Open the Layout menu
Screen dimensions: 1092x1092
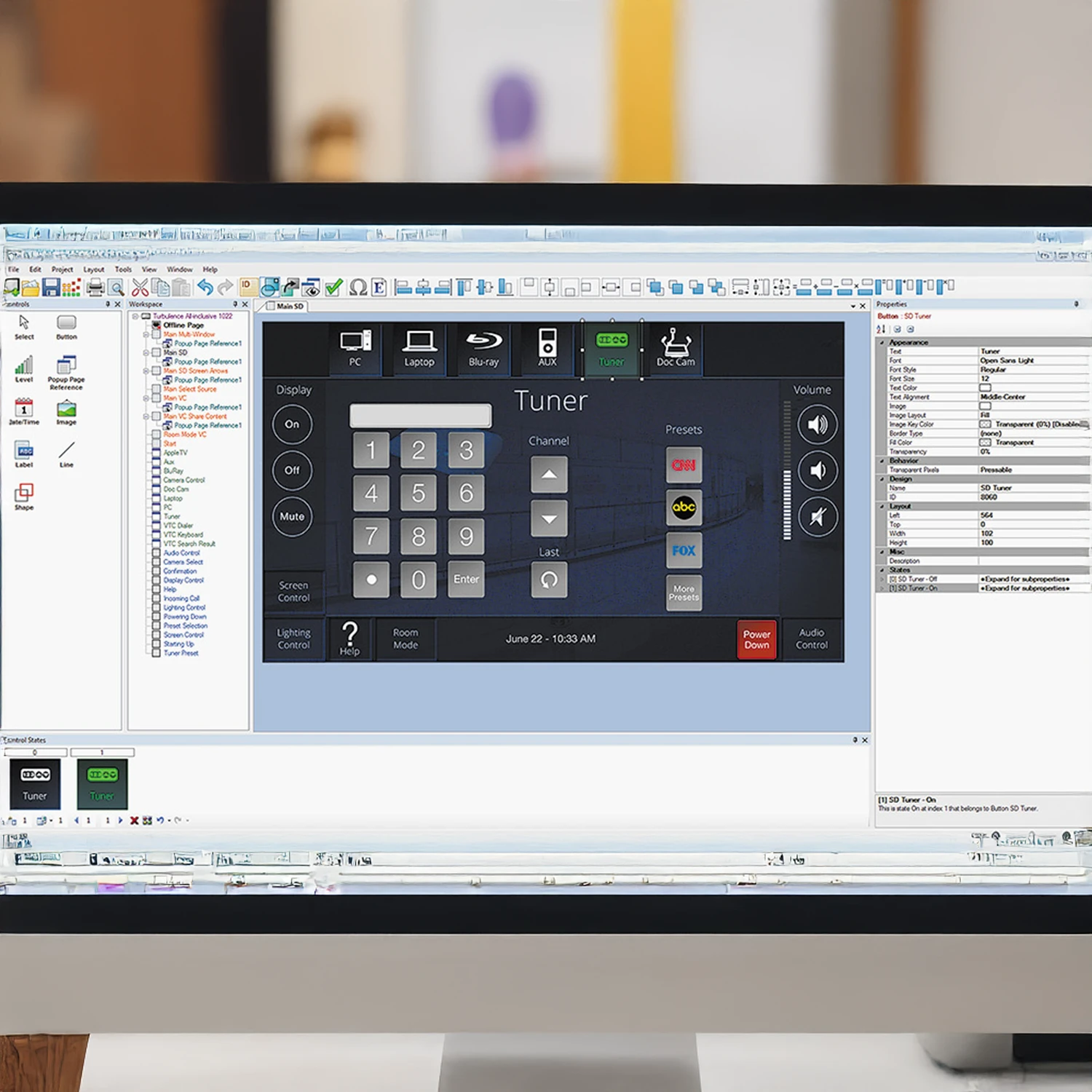click(93, 269)
